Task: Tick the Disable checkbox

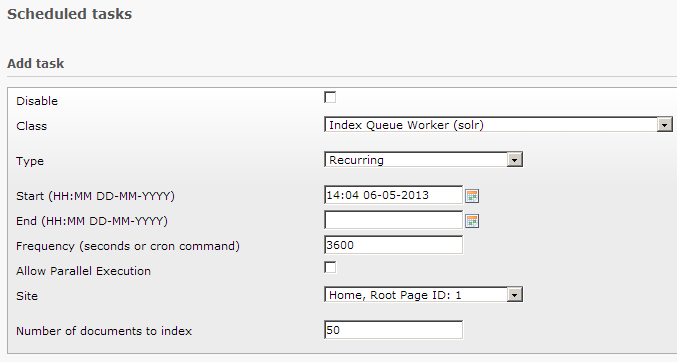Action: [x=330, y=97]
